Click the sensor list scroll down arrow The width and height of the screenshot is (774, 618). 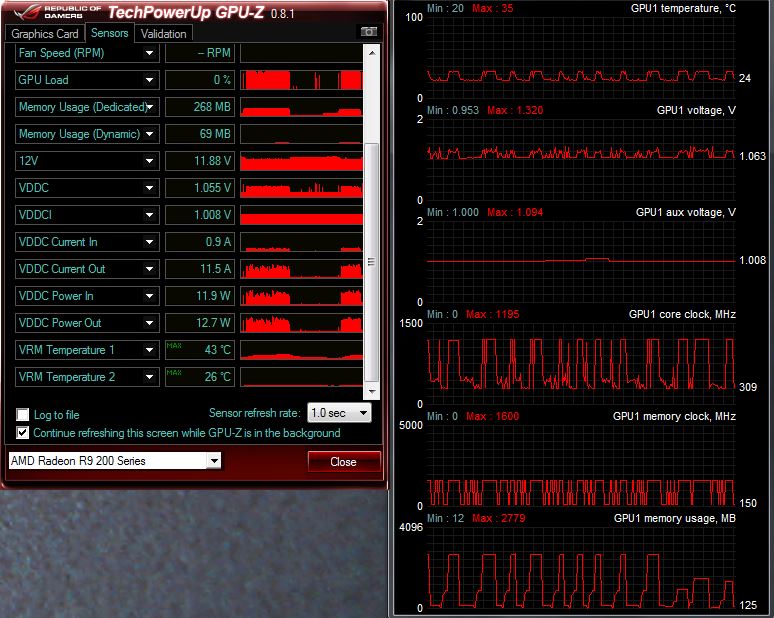(x=372, y=391)
